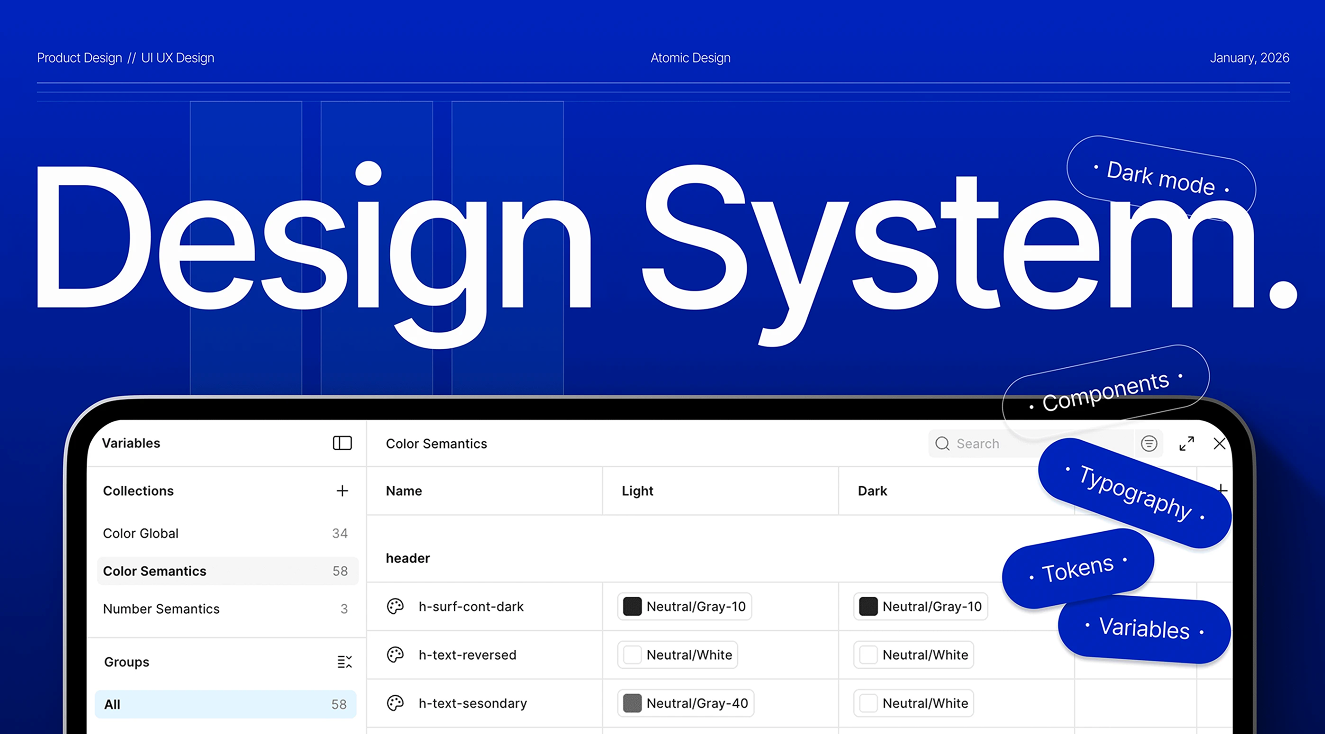Image resolution: width=1325 pixels, height=734 pixels.
Task: Click the Groups collapse list icon
Action: (344, 662)
